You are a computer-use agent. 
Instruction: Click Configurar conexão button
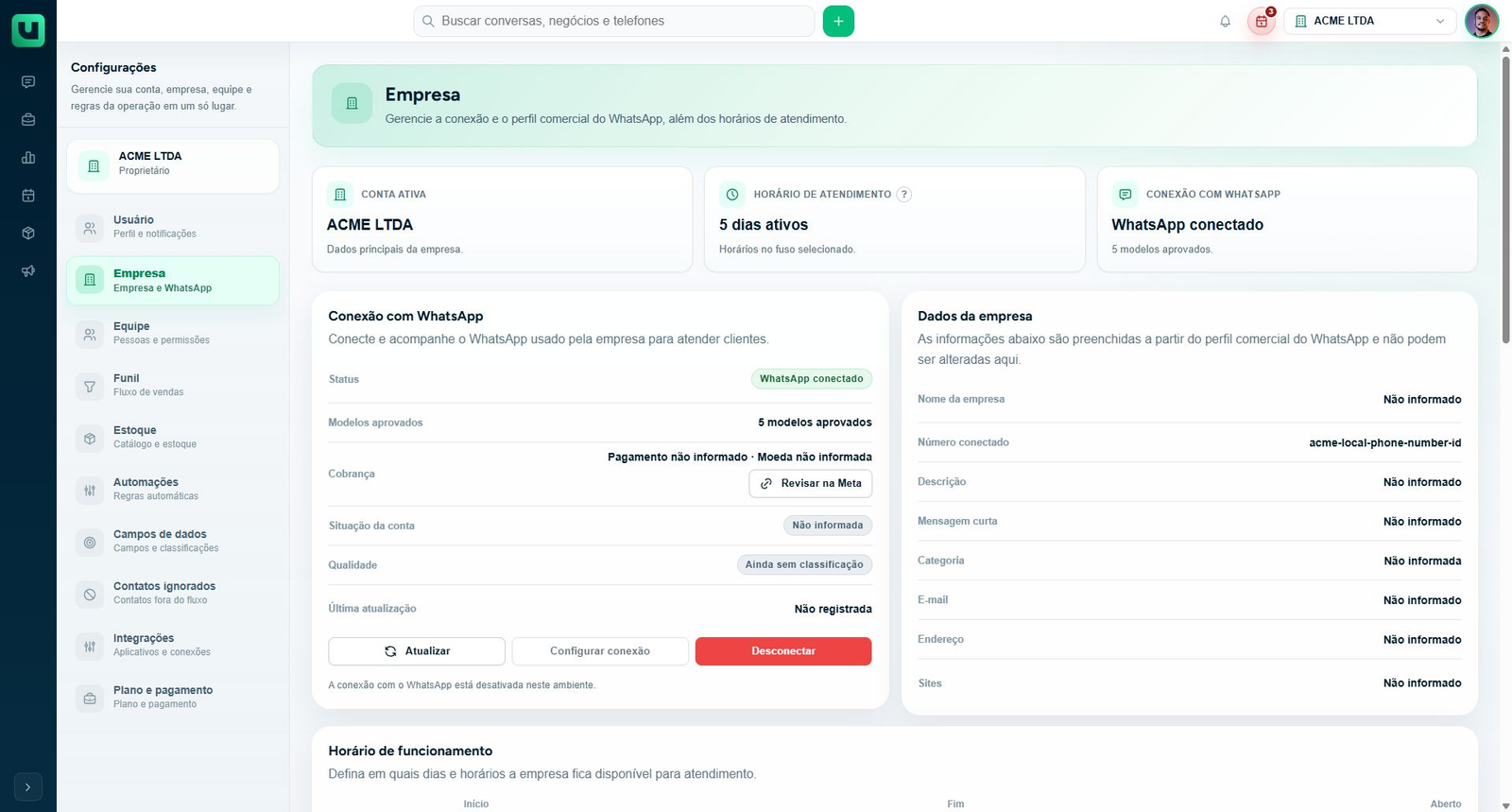(600, 651)
